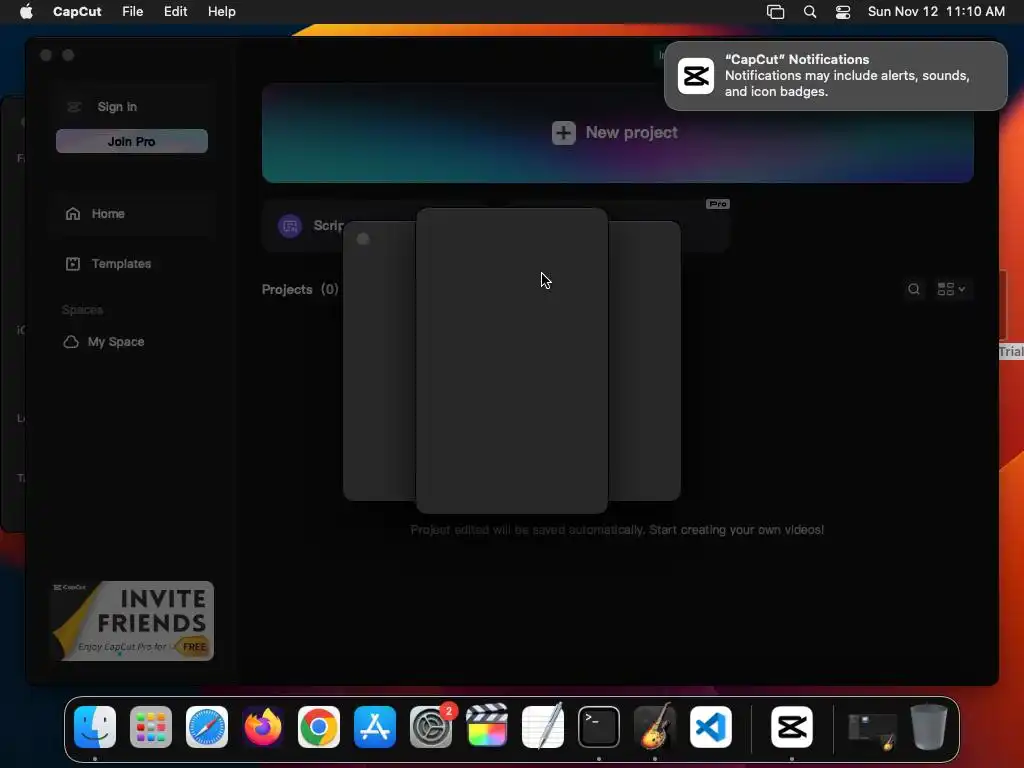Click the Invite Friends banner
Screen dimensions: 1024x768
(133, 621)
